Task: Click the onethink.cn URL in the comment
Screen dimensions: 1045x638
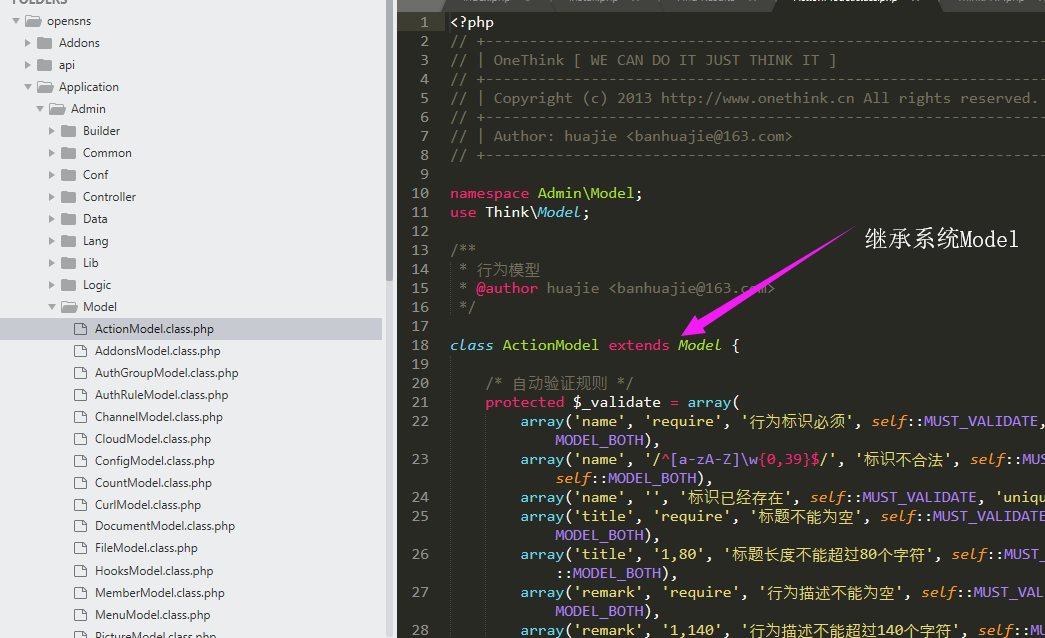Action: pyautogui.click(x=757, y=99)
